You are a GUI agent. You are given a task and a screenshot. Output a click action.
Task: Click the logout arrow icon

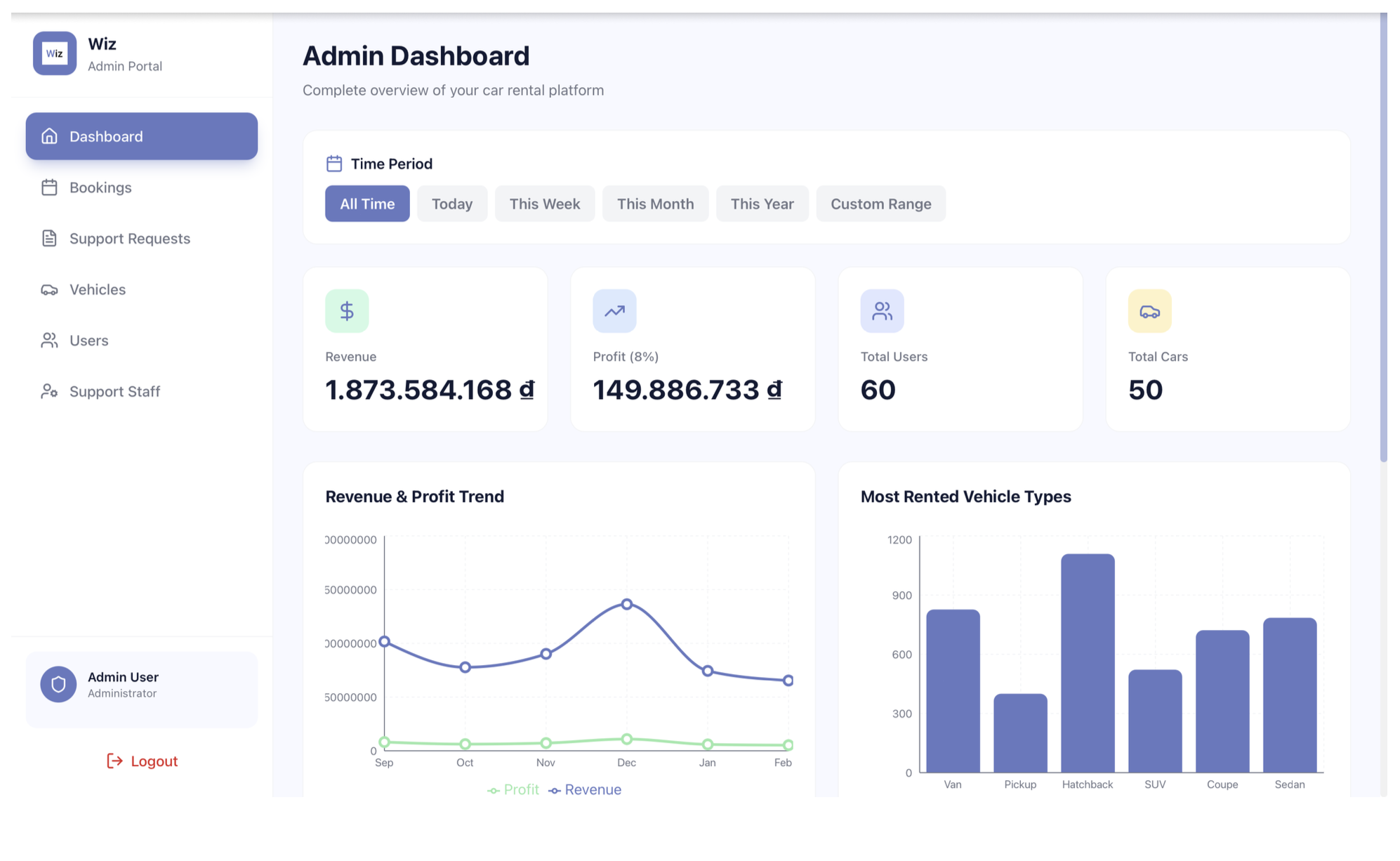(x=114, y=761)
